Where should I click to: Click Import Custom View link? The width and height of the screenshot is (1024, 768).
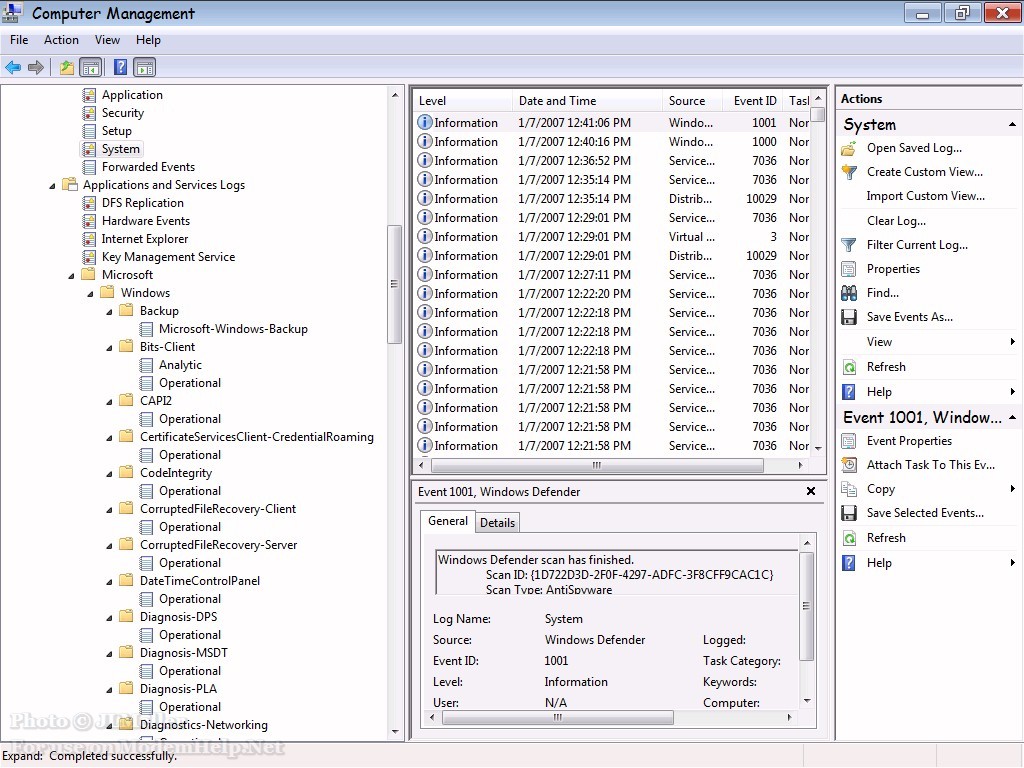925,196
